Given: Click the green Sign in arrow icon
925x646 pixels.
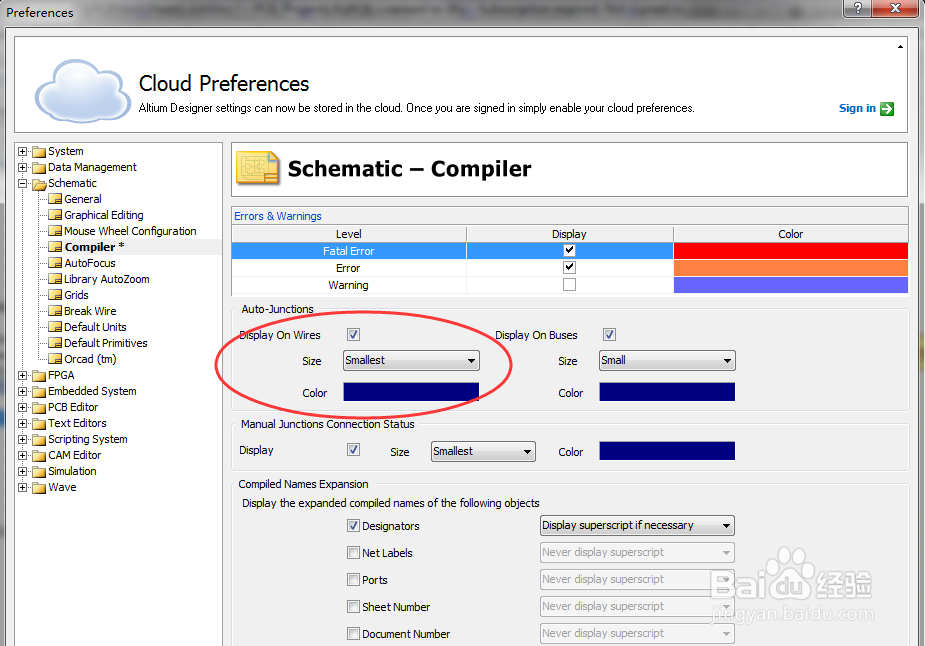Looking at the screenshot, I should click(887, 109).
